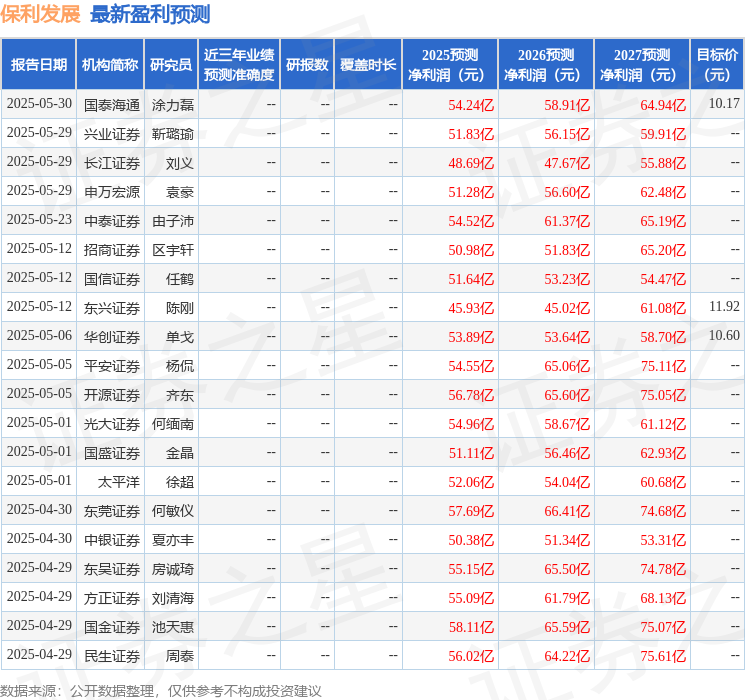Screen dimensions: 745x700
Task: Select the 机构简称 column header
Action: tap(110, 65)
